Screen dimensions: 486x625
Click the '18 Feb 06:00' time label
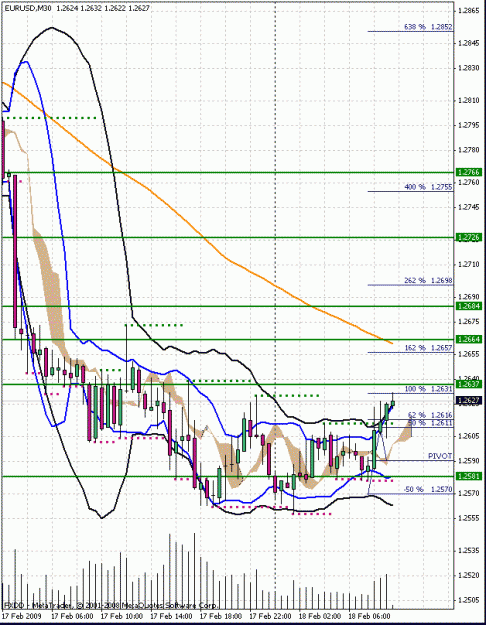pyautogui.click(x=369, y=616)
